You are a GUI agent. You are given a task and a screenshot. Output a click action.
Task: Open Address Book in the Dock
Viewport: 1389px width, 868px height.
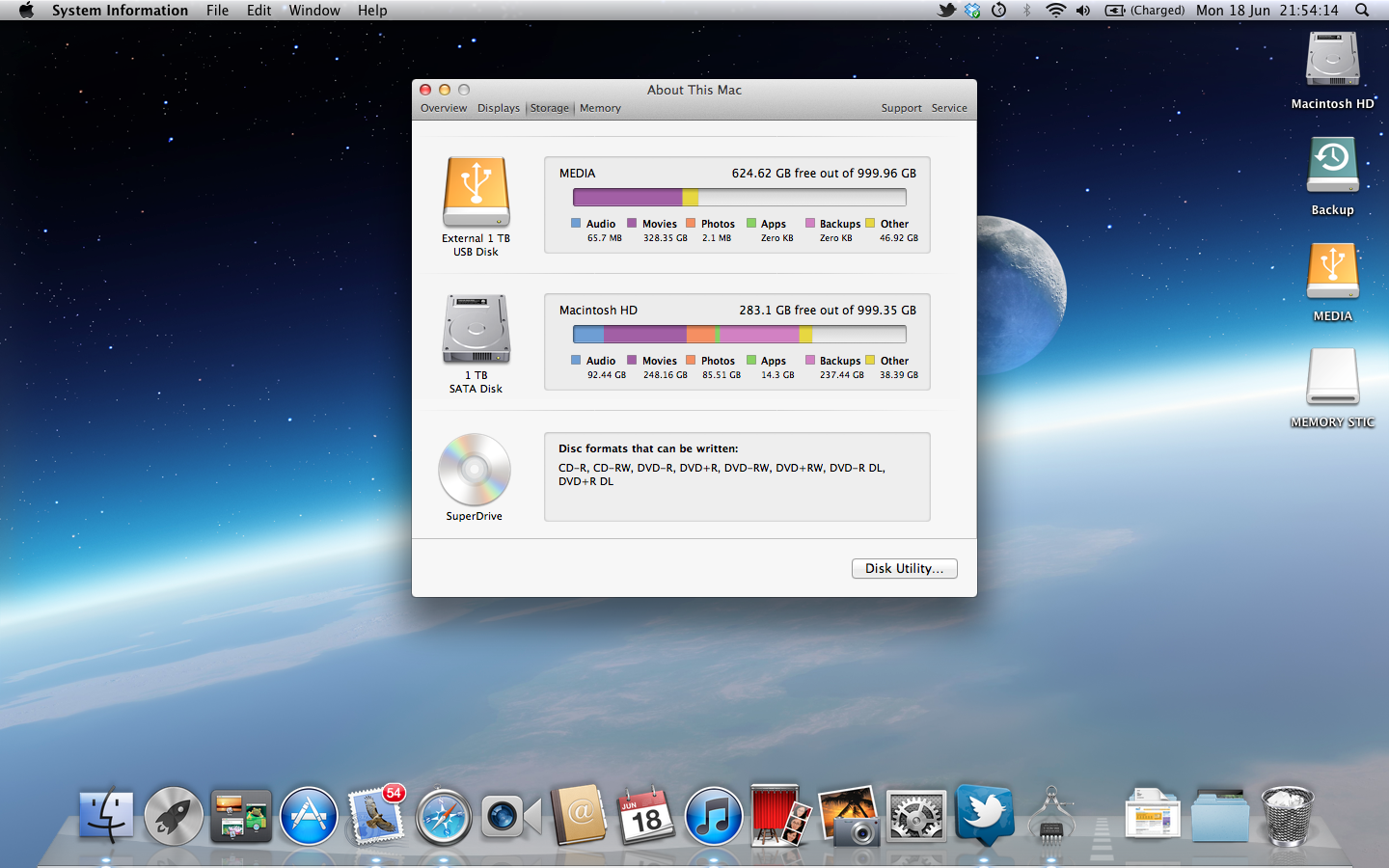click(x=579, y=816)
